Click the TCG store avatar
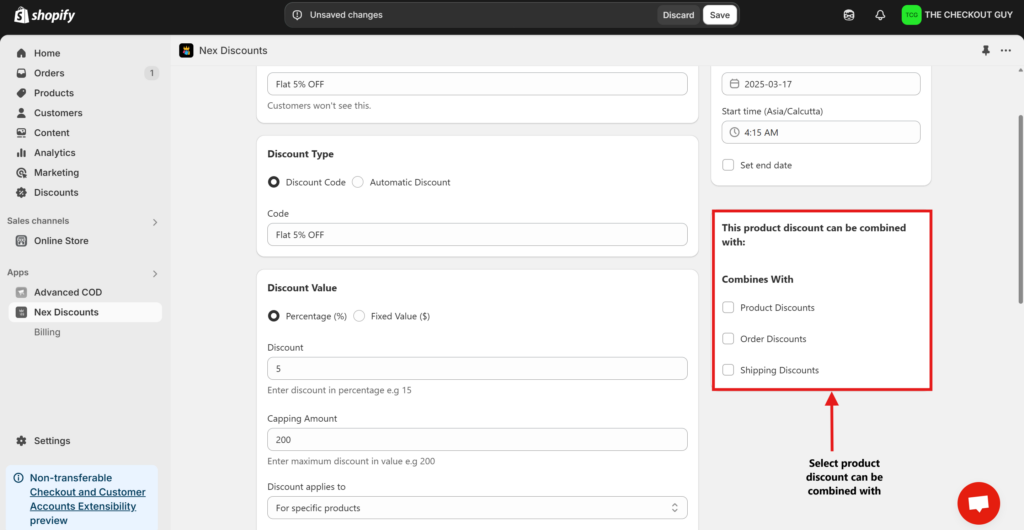This screenshot has width=1024, height=530. click(x=911, y=15)
